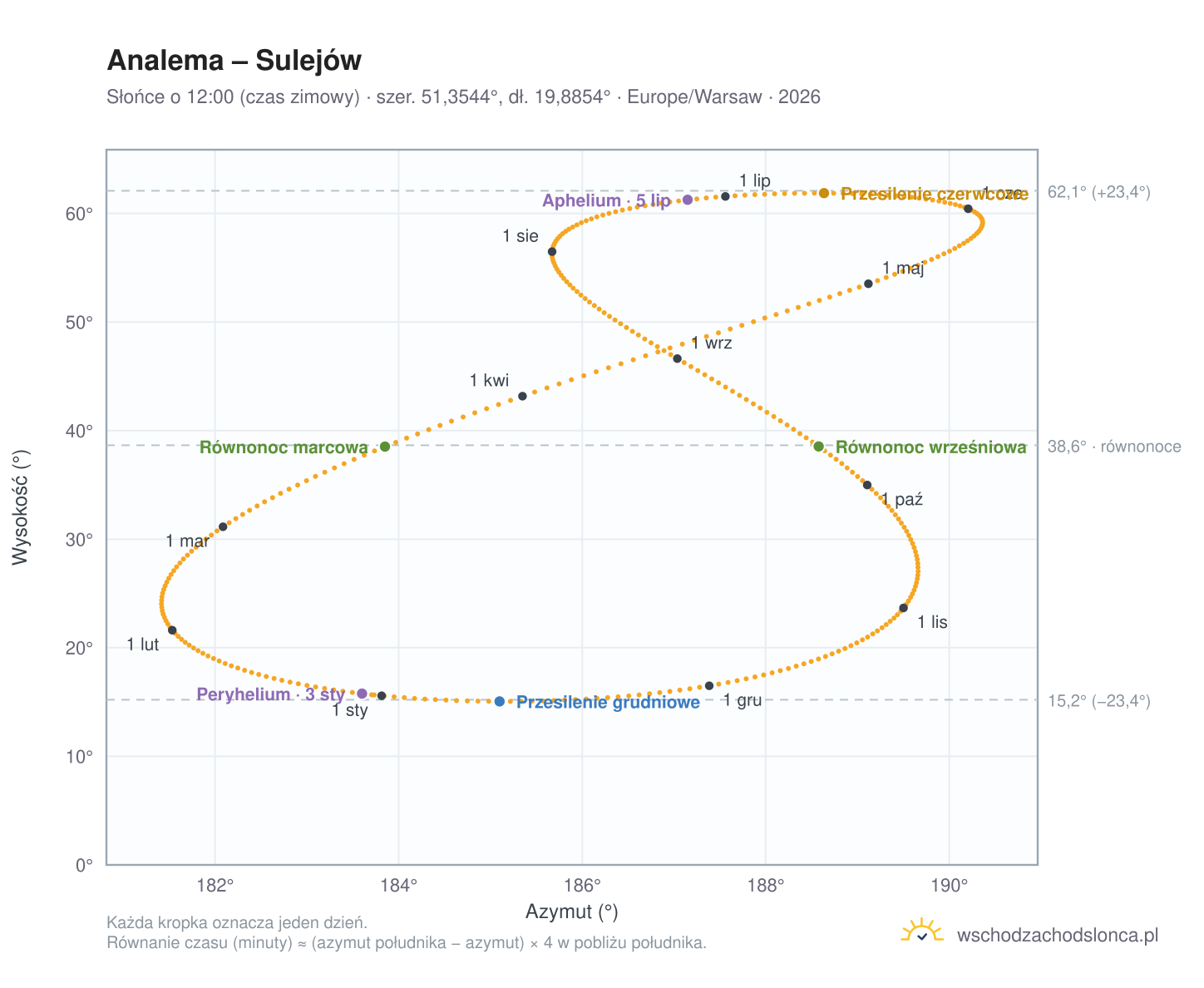This screenshot has height=988, width=1204.
Task: Pick the 1 lis date marker
Action: (x=904, y=608)
